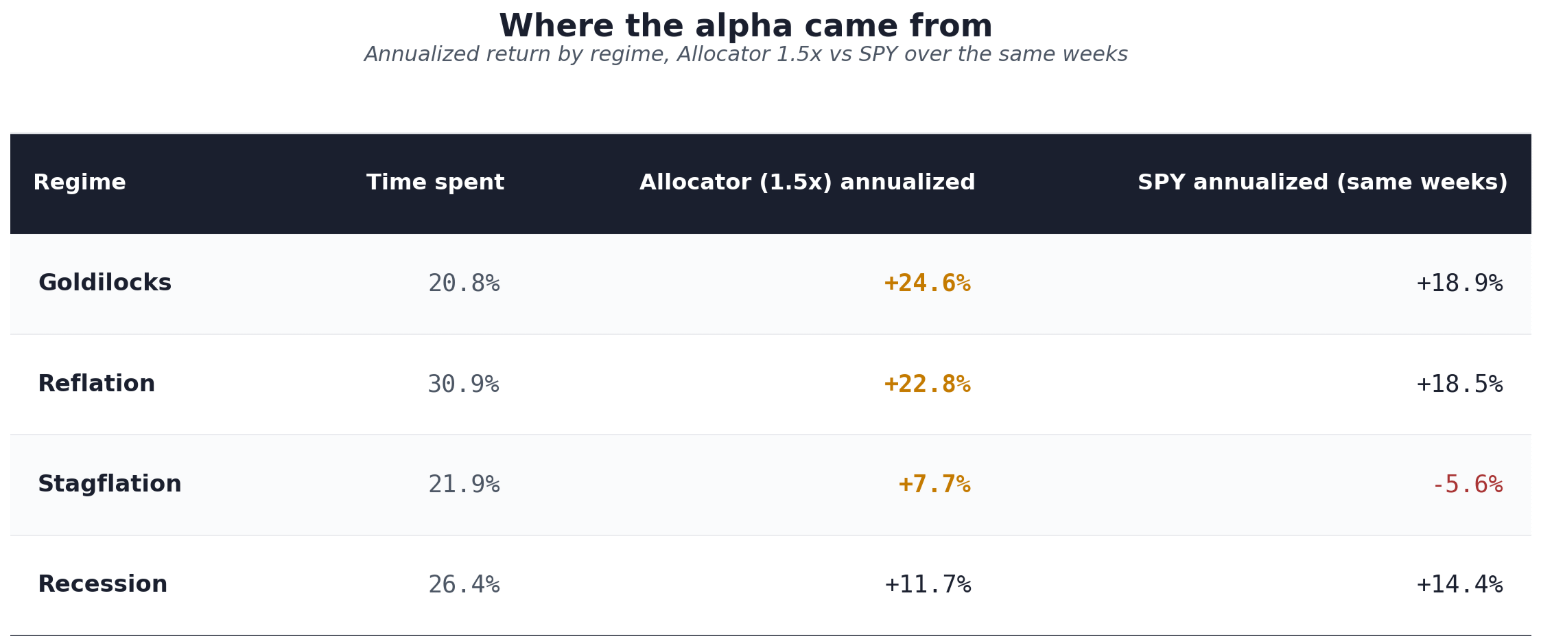Click the +7.7% Stagflation allocator value
Screen dimensions: 1543x643
[x=934, y=485]
